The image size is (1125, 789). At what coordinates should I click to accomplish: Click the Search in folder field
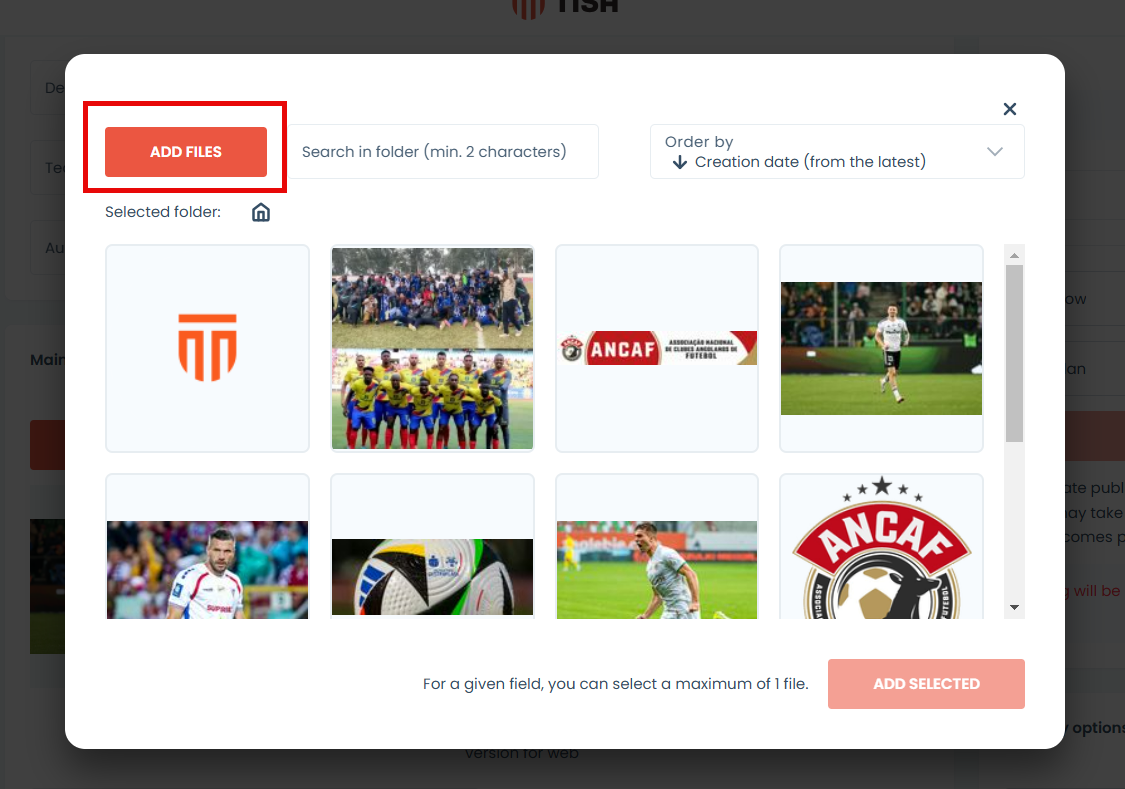pos(443,151)
